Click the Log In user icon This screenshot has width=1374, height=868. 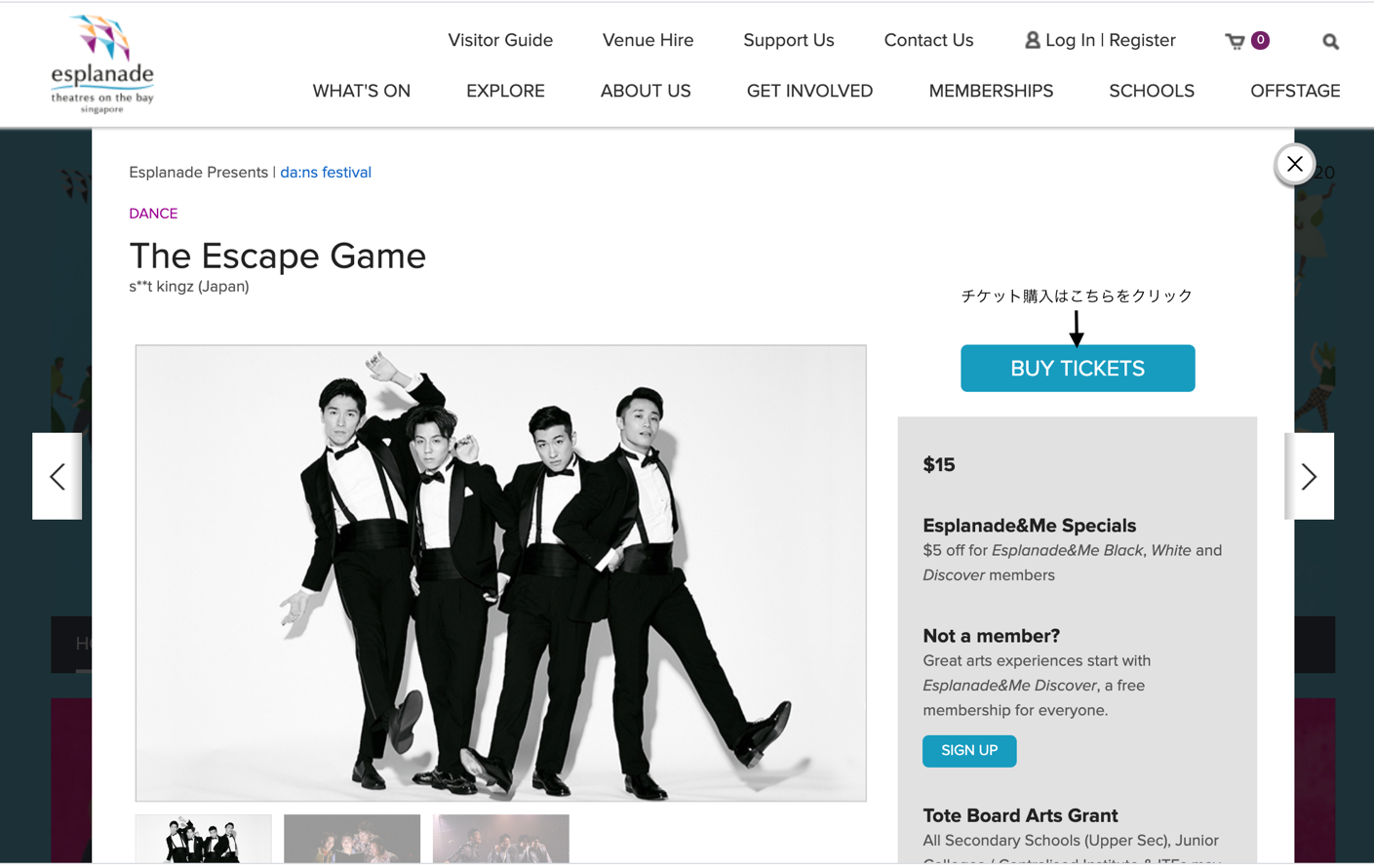1032,40
